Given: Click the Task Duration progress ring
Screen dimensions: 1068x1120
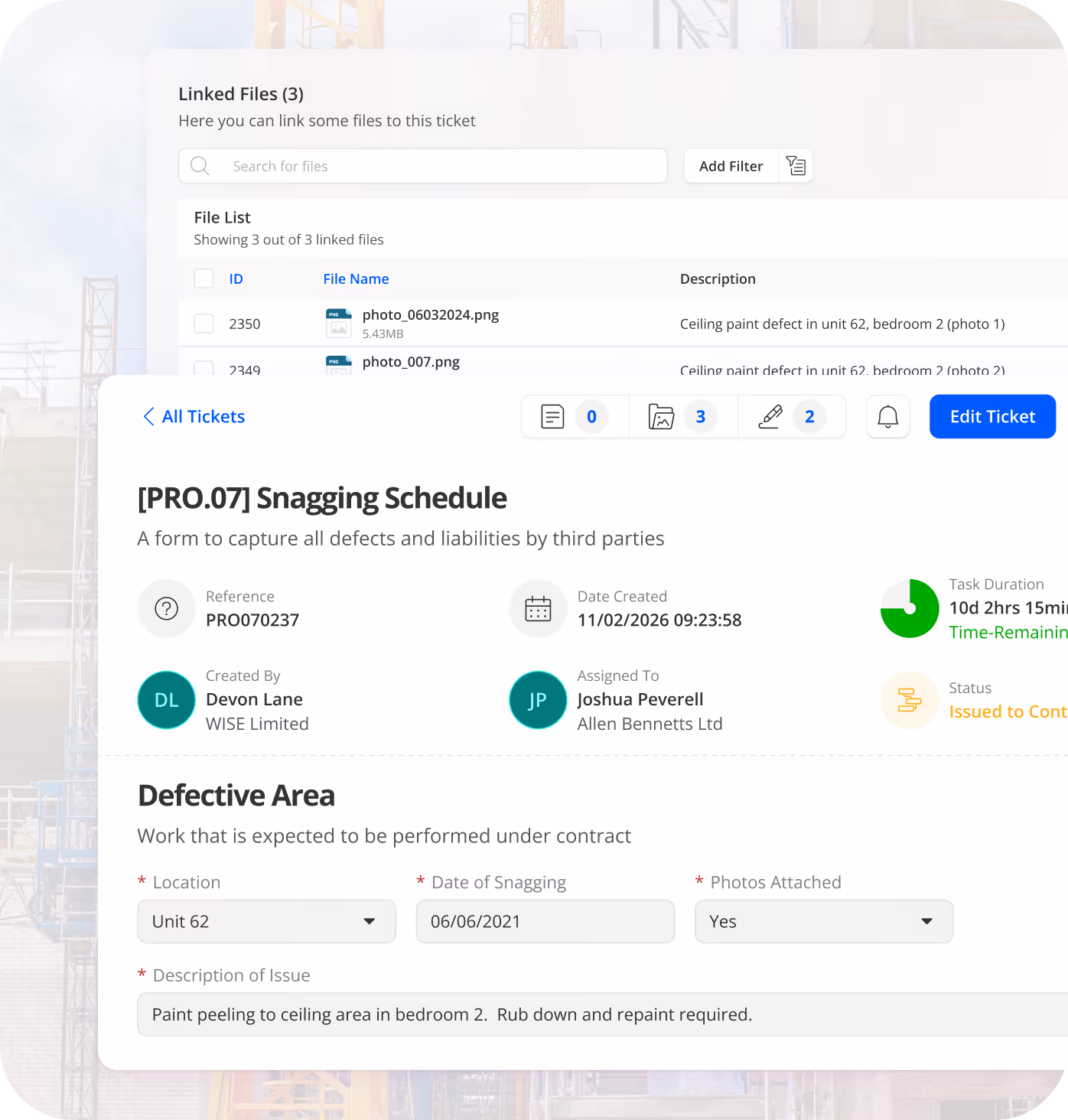Looking at the screenshot, I should click(910, 608).
